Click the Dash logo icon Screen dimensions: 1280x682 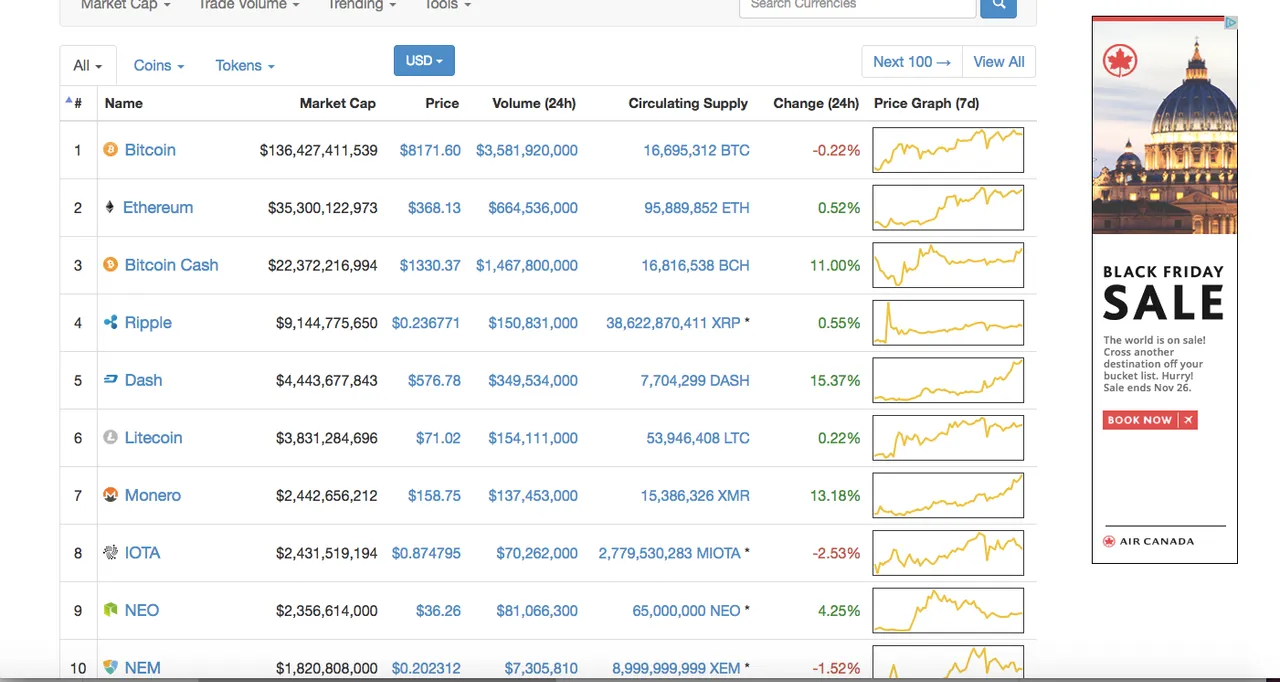coord(111,380)
